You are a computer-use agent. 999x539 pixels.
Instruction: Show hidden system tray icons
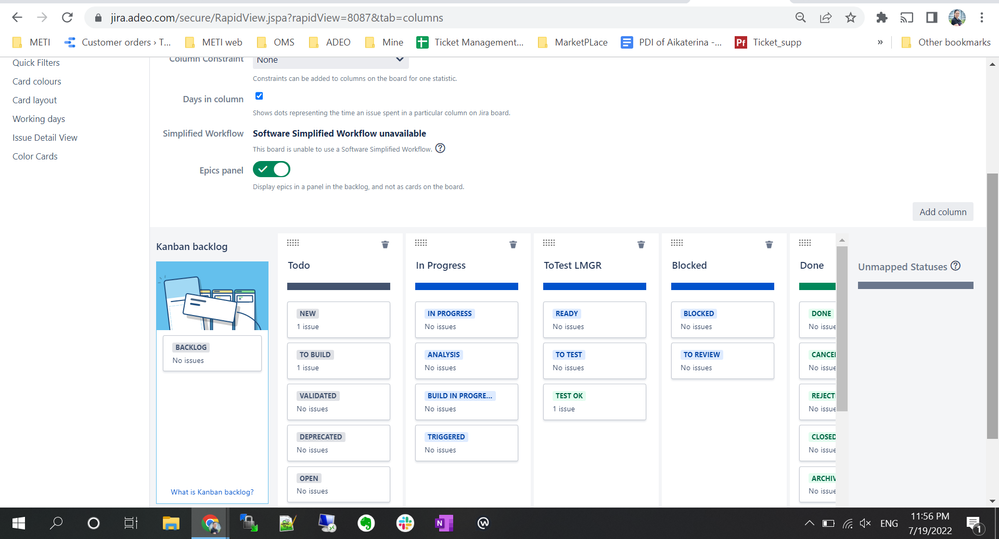tap(809, 523)
